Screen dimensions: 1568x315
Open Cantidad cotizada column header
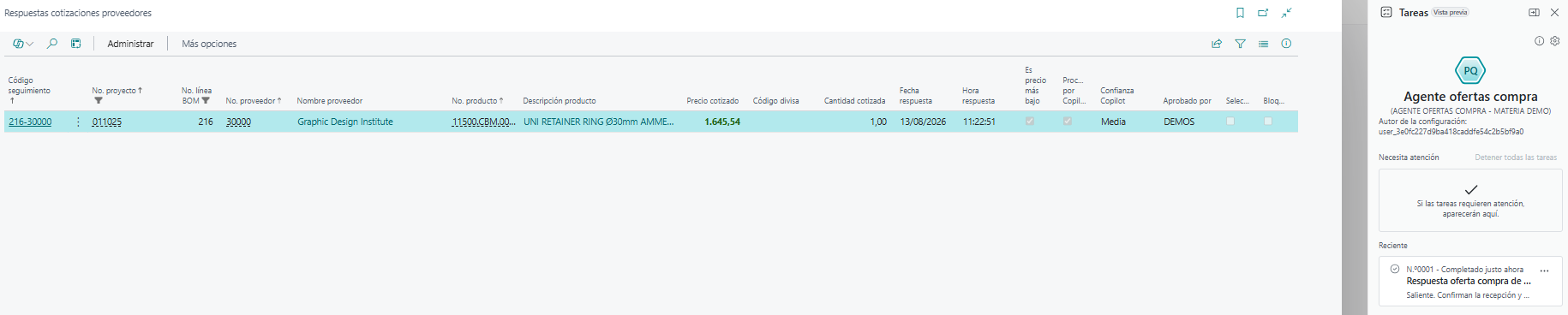tap(854, 101)
